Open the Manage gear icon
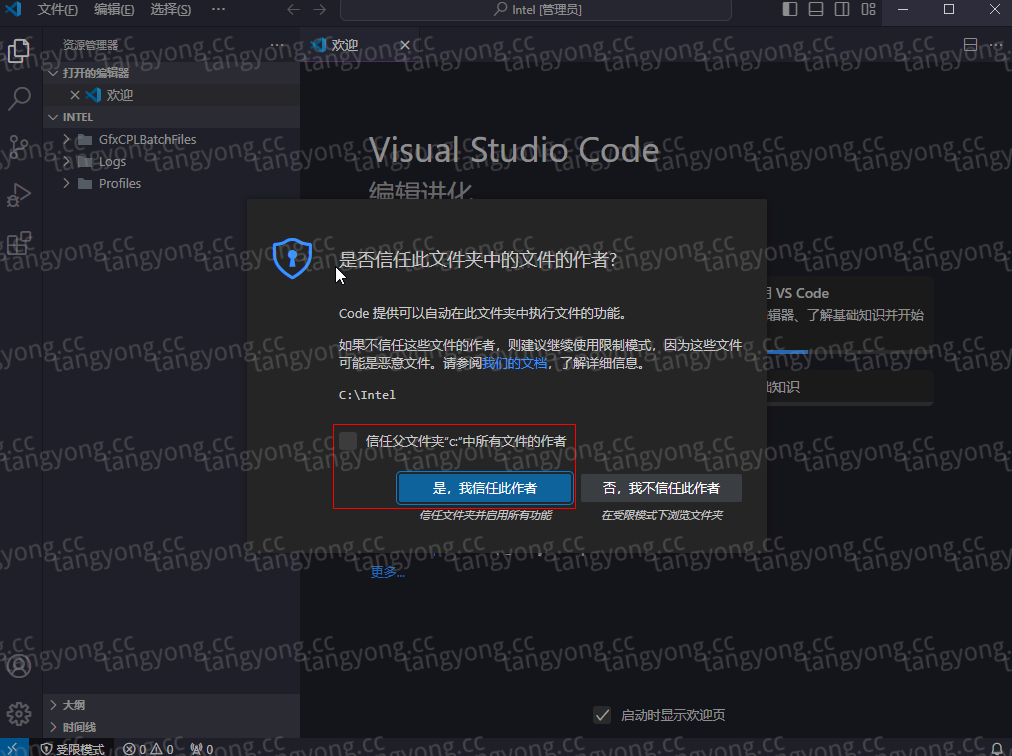 tap(19, 713)
